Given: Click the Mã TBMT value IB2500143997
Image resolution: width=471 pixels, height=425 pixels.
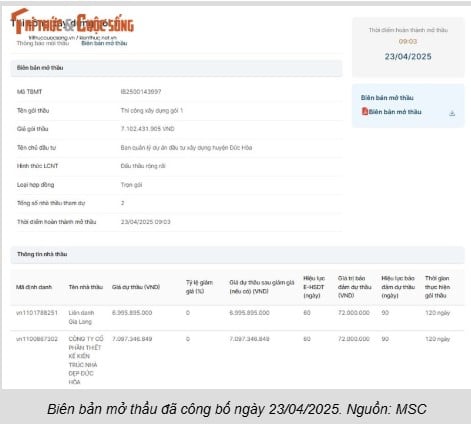Looking at the screenshot, I should point(141,92).
